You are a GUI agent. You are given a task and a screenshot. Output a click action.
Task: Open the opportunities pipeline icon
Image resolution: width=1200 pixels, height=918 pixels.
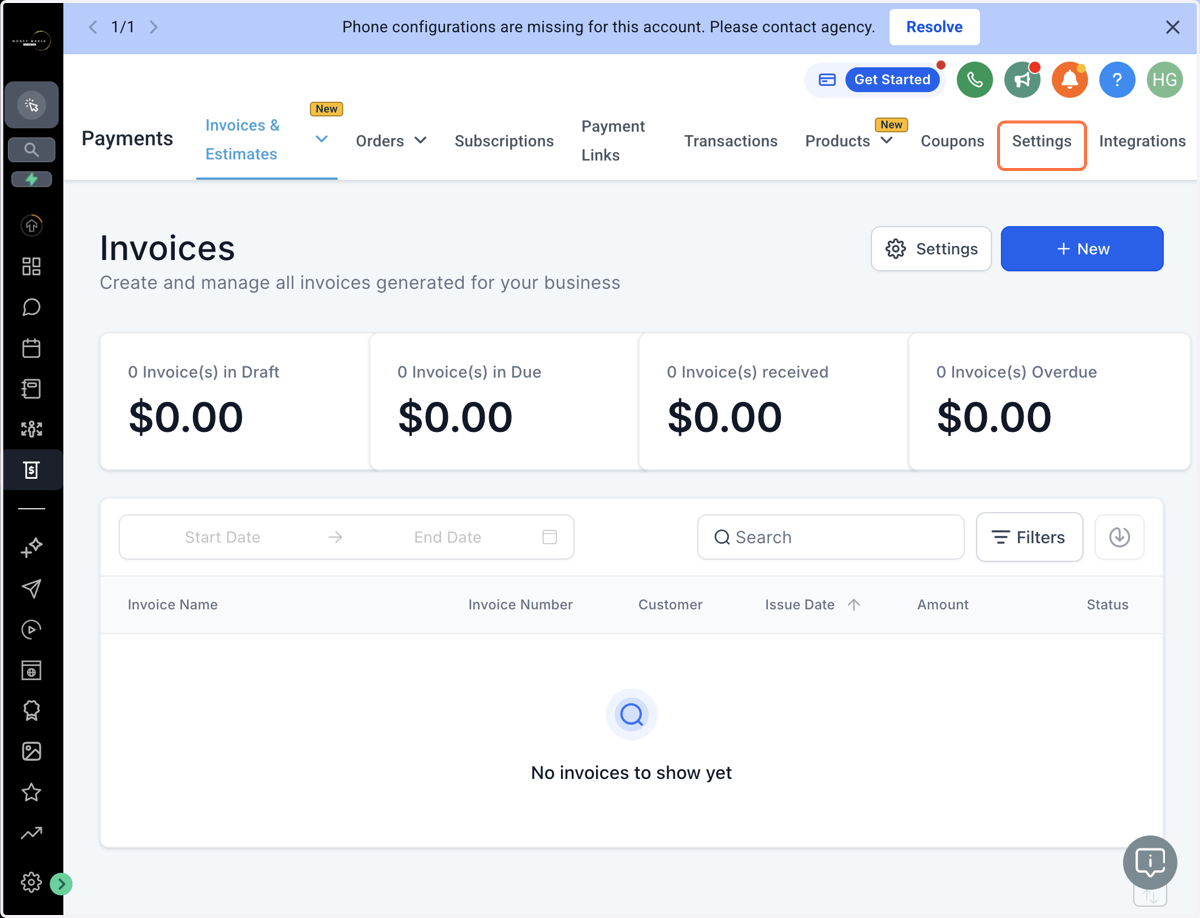click(31, 430)
